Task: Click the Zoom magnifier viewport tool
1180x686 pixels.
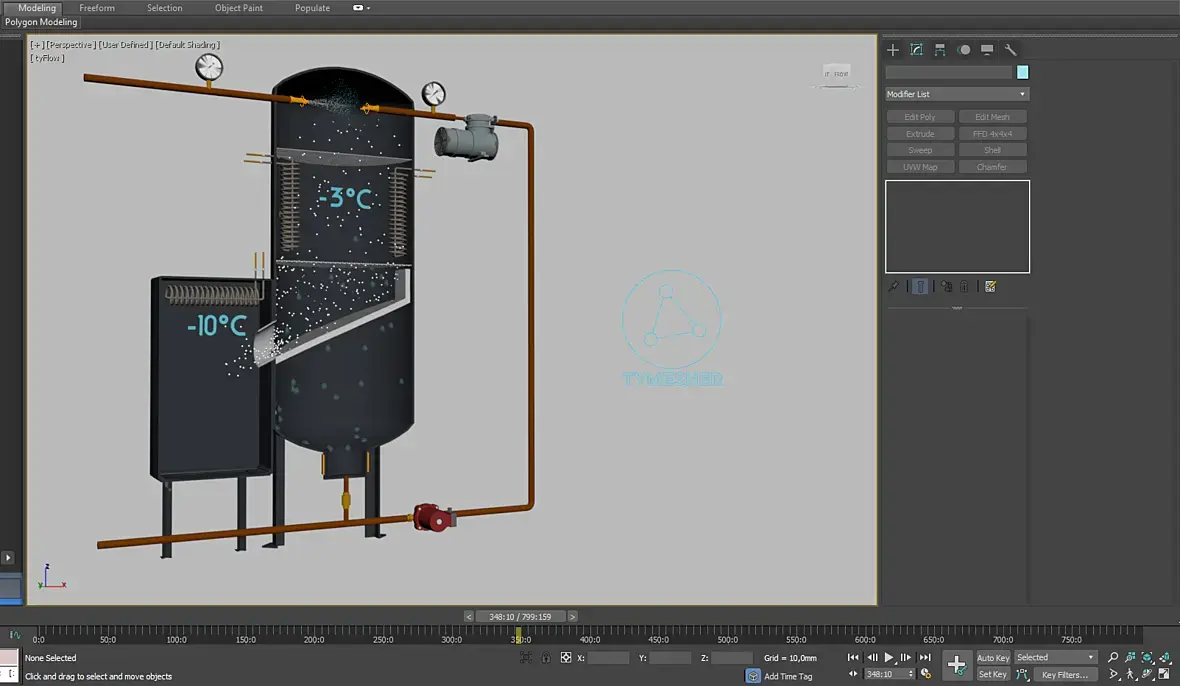Action: point(1113,658)
